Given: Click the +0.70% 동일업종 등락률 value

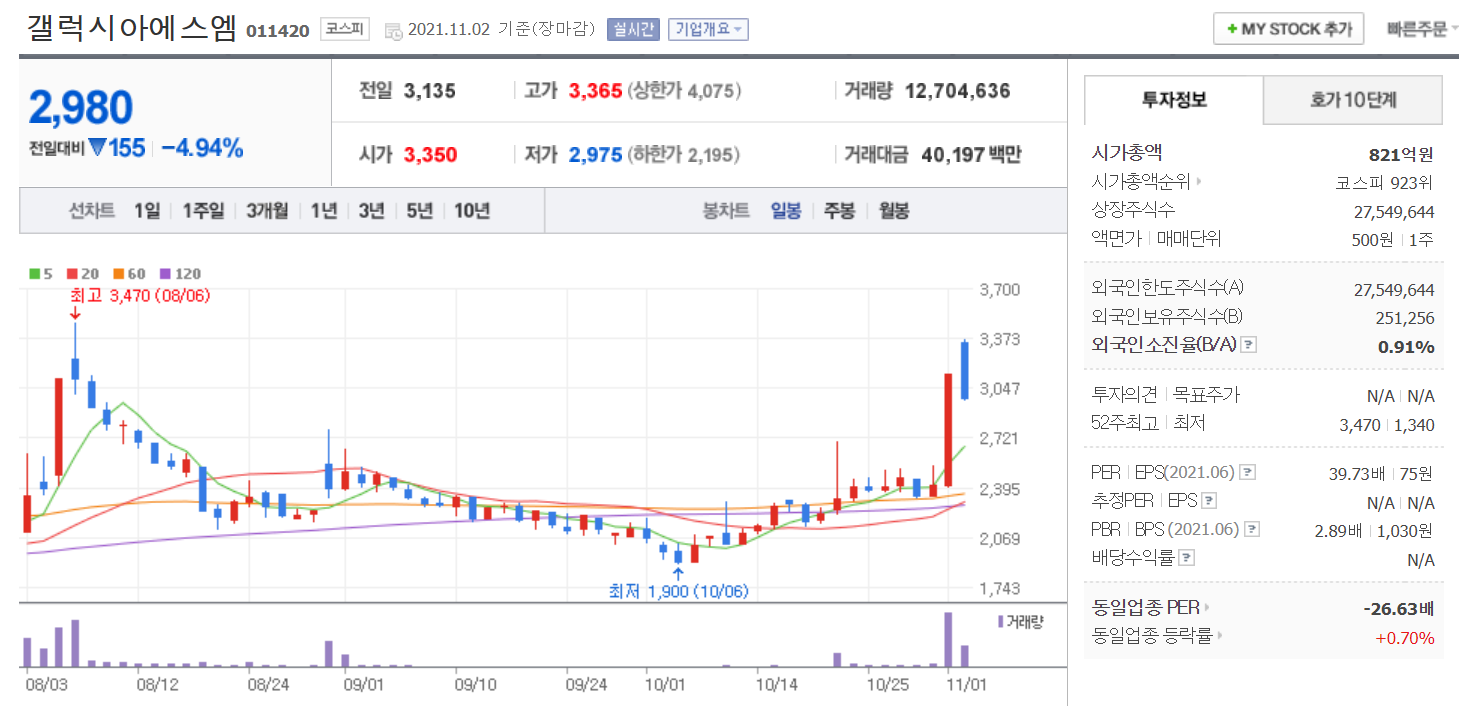Looking at the screenshot, I should [1405, 638].
